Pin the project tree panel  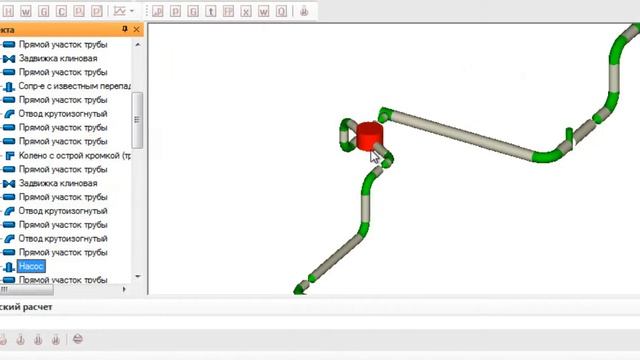[x=125, y=29]
